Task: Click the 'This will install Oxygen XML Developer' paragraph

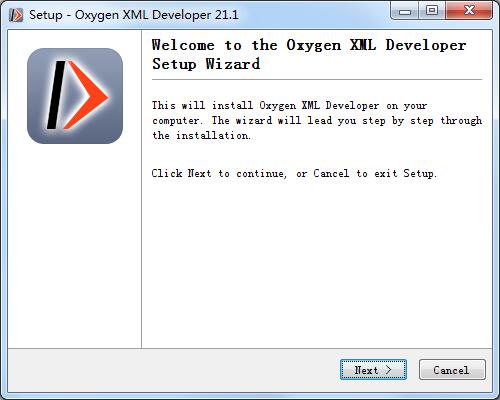Action: [317, 120]
